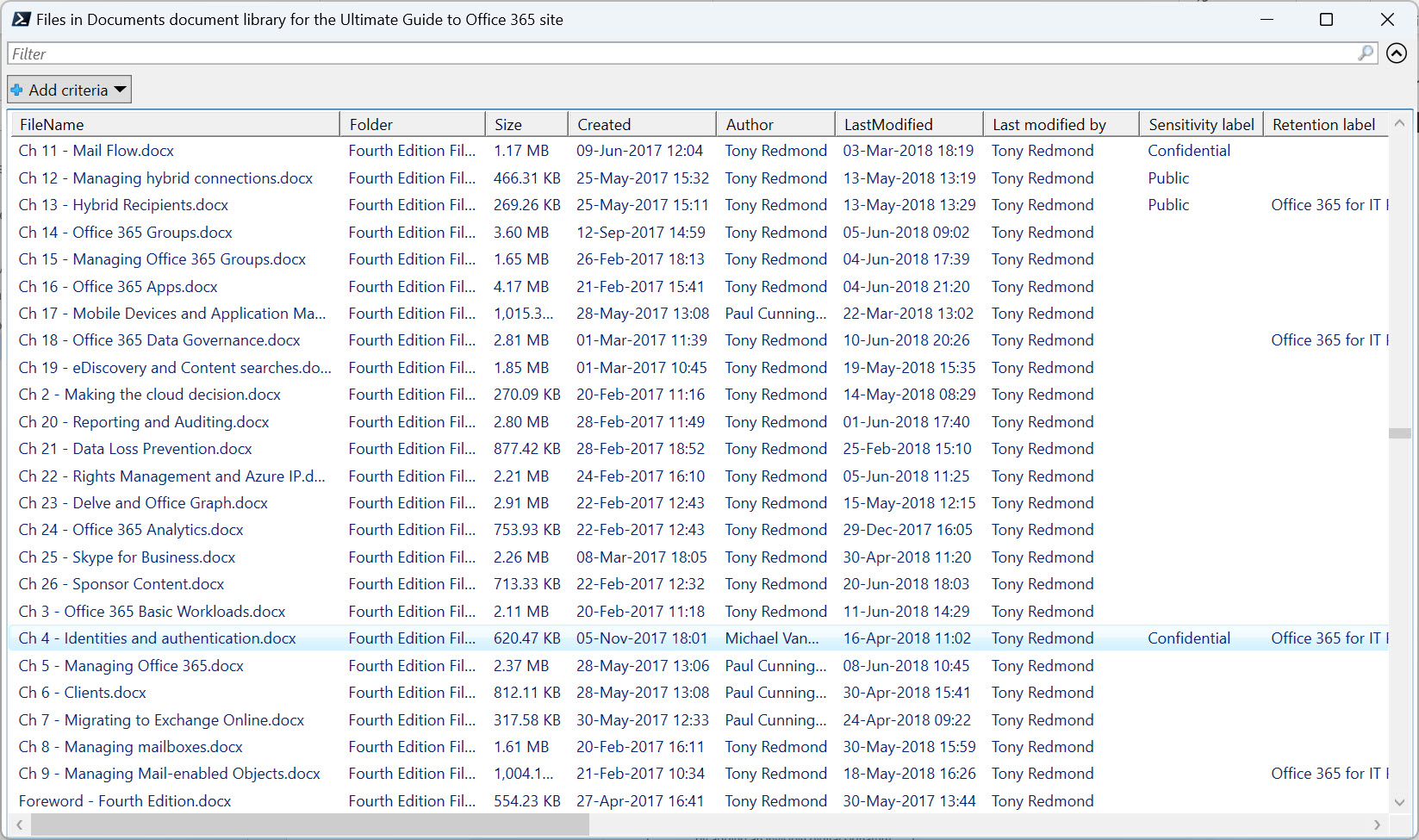Screen dimensions: 1419x840
Task: Click the up arrow on the vertical scrollbar
Action: pos(1398,123)
